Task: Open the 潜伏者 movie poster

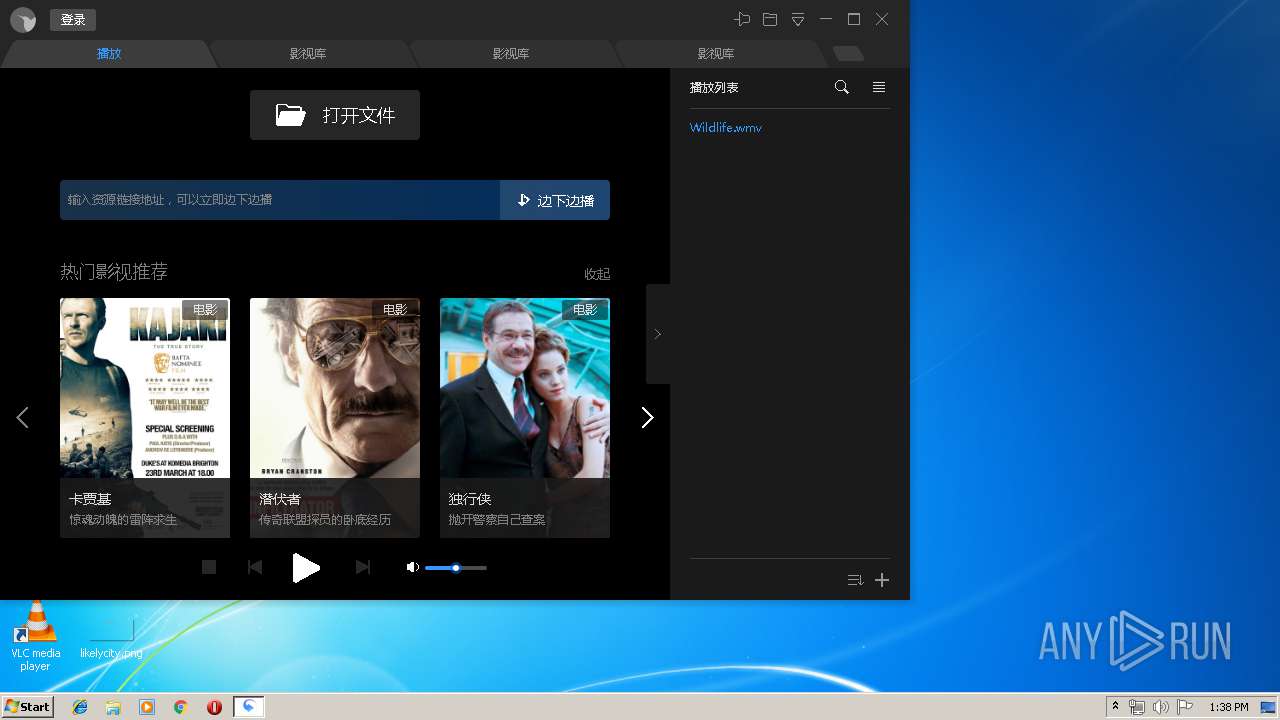Action: (x=335, y=418)
